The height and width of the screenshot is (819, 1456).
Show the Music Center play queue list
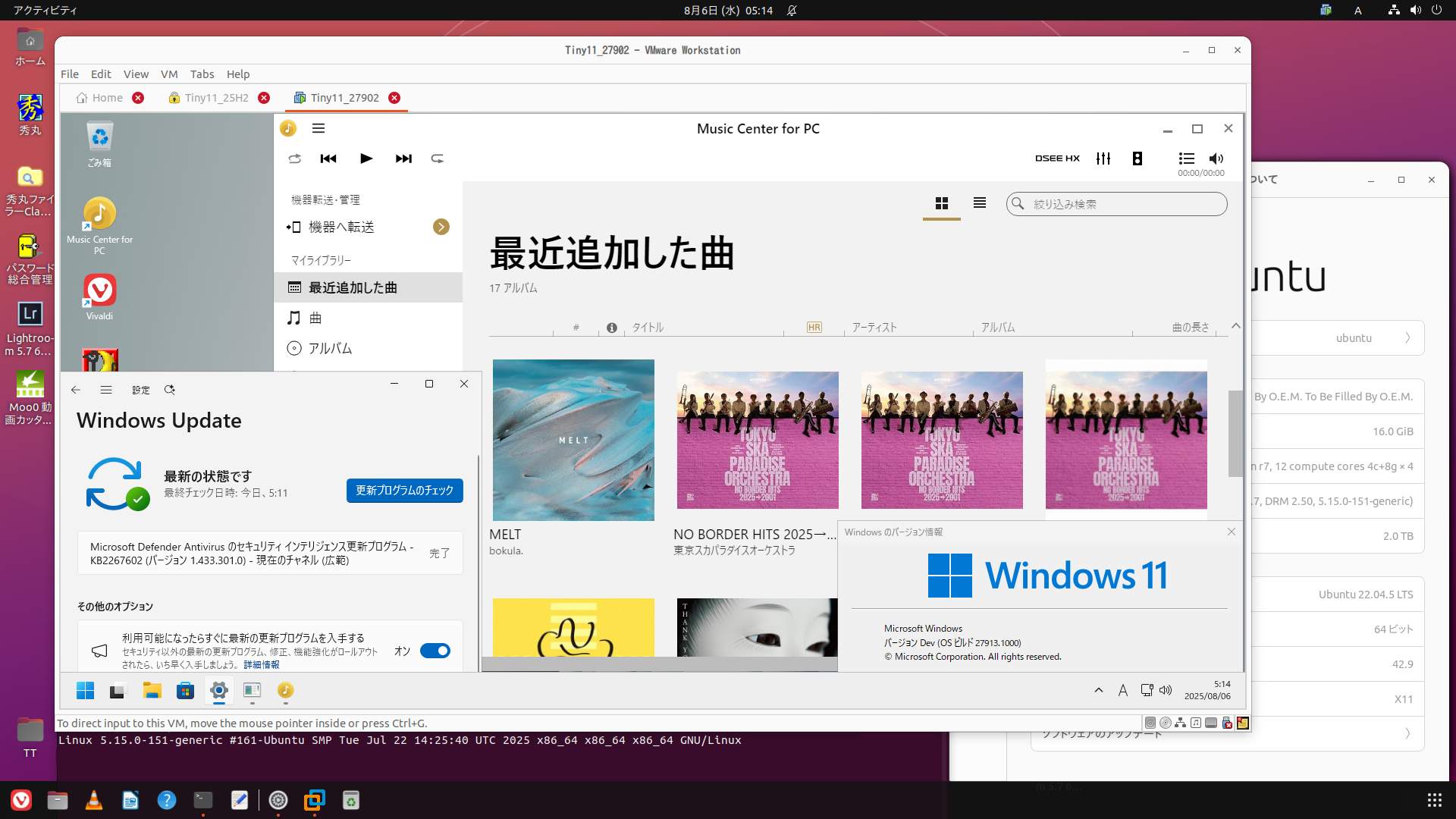pos(1187,158)
